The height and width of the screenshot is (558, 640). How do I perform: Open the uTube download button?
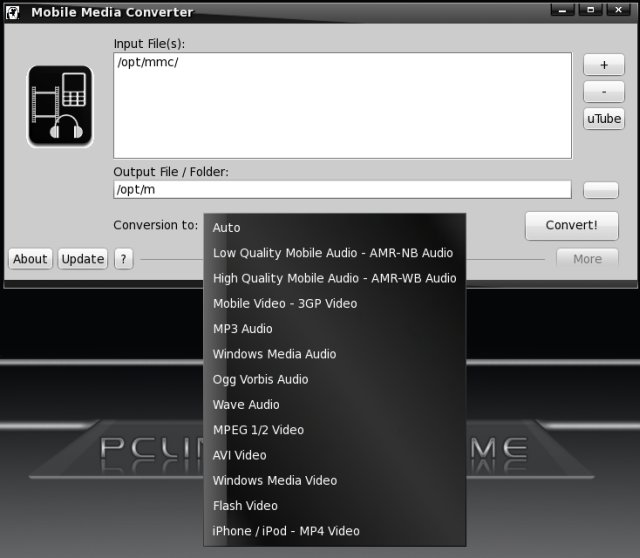[x=604, y=119]
